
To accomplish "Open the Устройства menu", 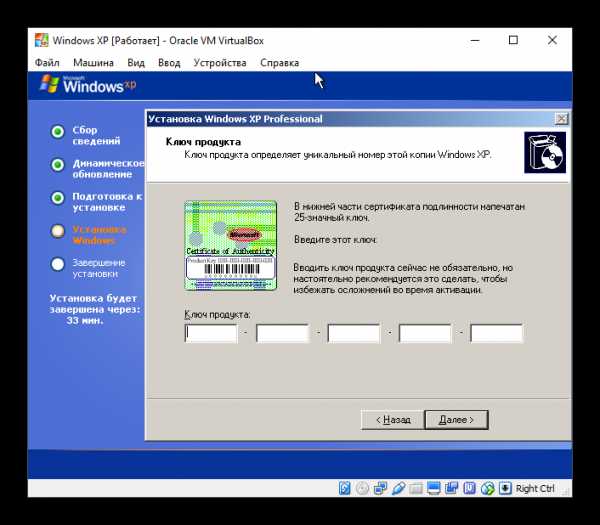I will click(219, 63).
